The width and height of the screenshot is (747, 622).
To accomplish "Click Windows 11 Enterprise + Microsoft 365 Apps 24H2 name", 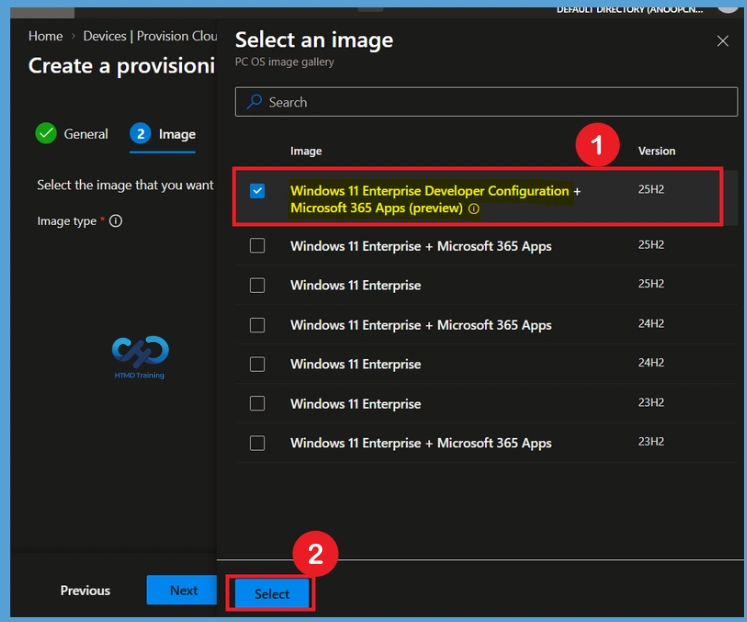I will (x=421, y=325).
